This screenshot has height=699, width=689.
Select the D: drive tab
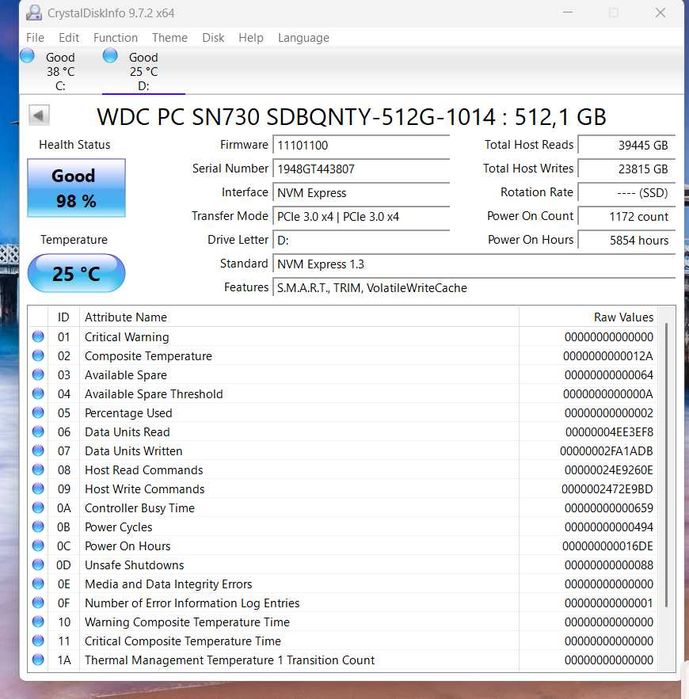coord(144,71)
